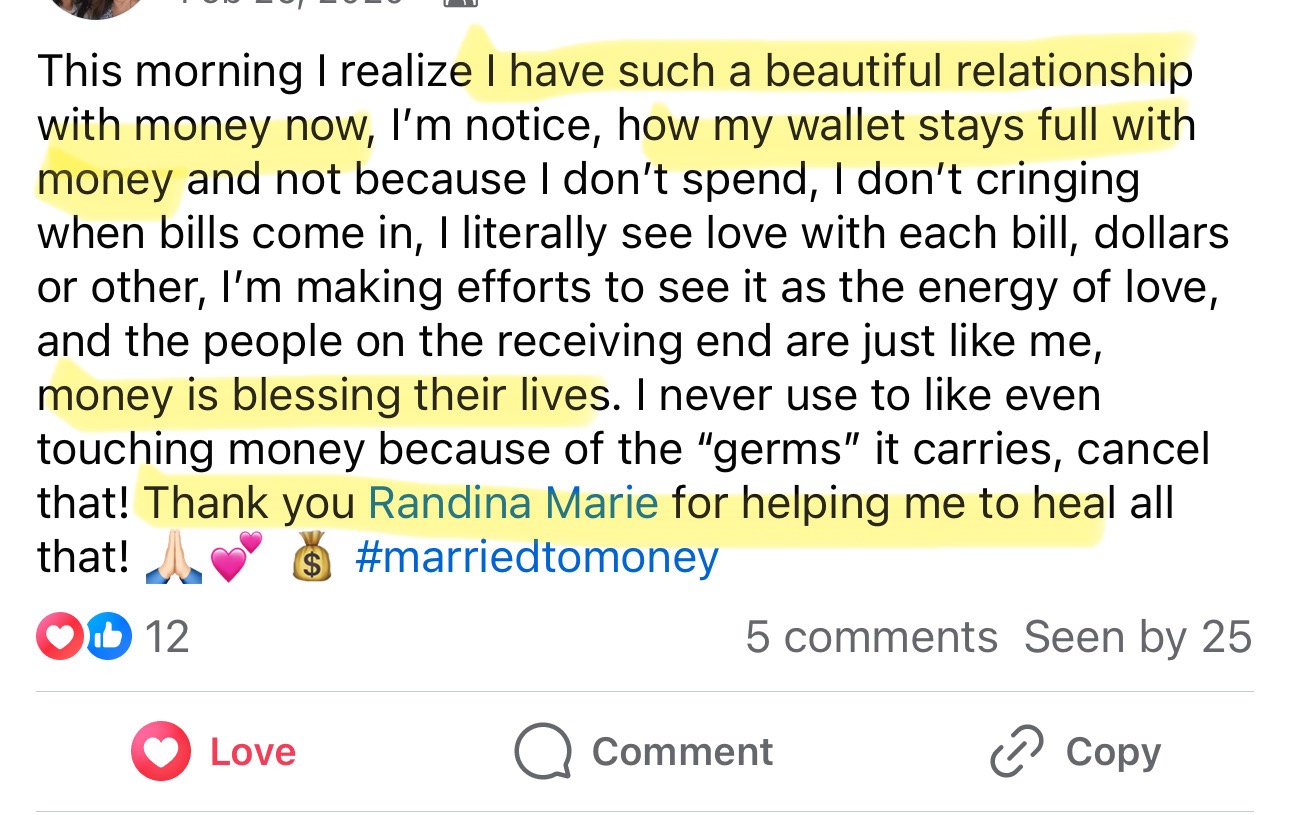Click the Copy link chain icon

(x=1016, y=752)
